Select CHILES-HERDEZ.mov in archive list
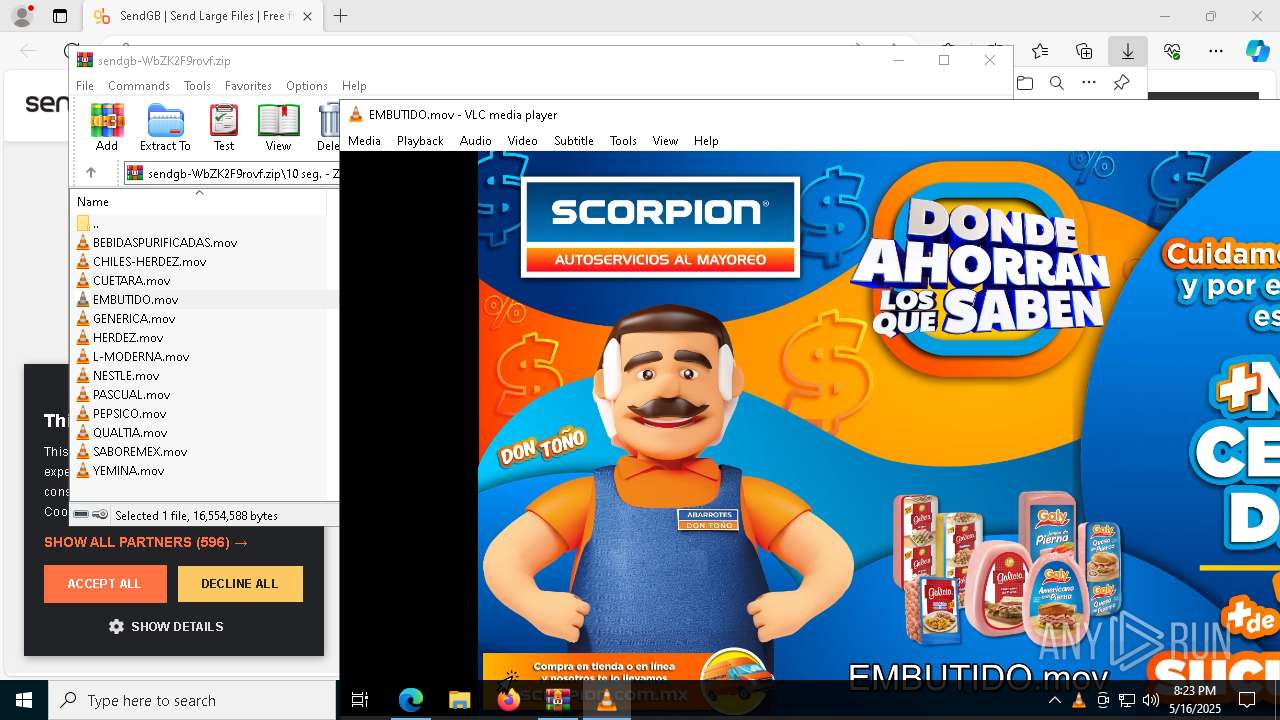 pos(149,262)
